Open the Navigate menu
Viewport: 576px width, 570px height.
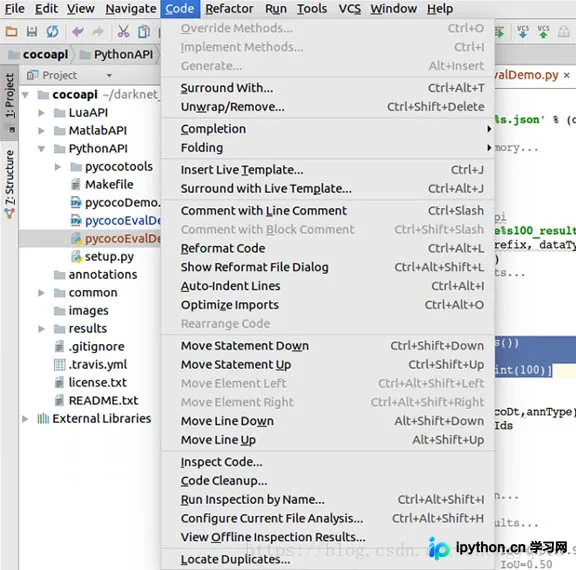click(x=131, y=8)
